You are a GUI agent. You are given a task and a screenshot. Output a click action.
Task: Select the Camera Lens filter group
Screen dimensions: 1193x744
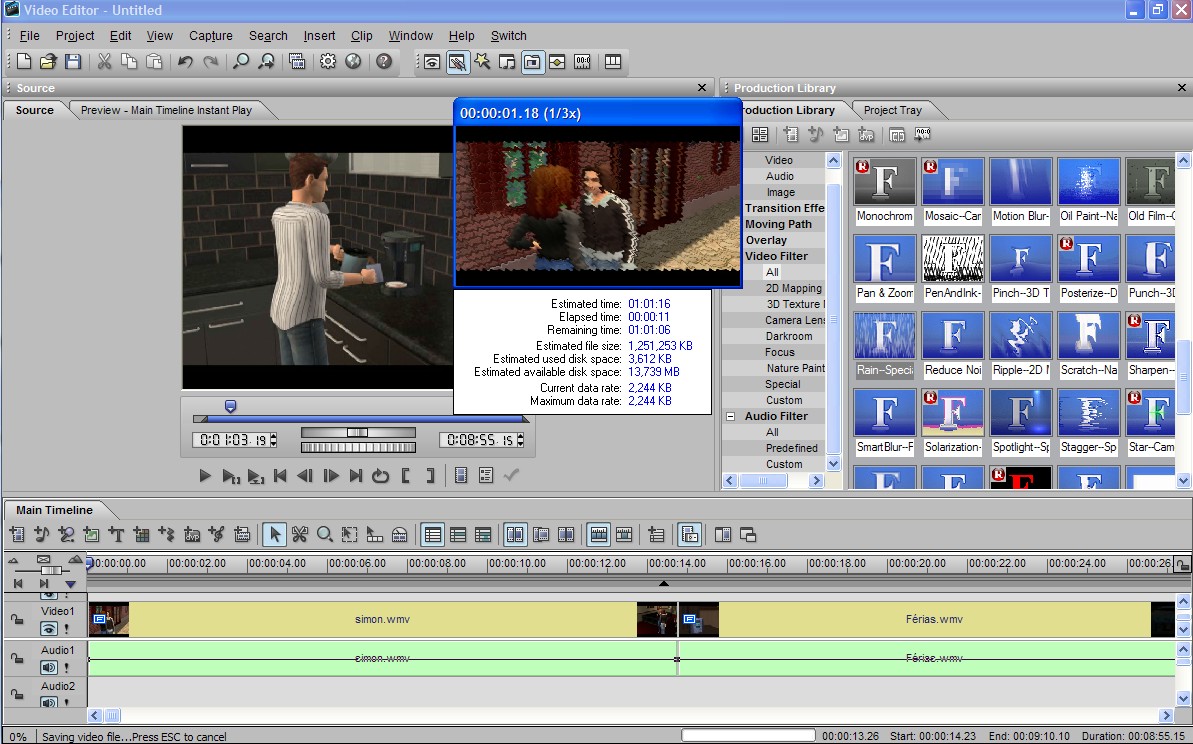795,320
